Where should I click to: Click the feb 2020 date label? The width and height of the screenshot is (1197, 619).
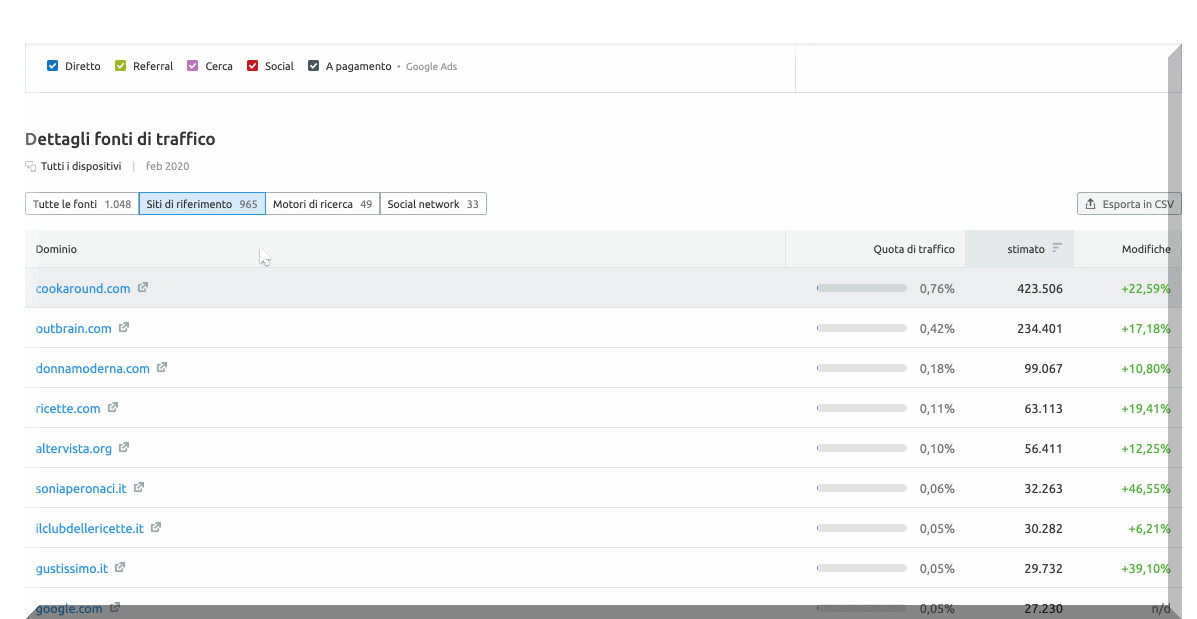pyautogui.click(x=167, y=166)
